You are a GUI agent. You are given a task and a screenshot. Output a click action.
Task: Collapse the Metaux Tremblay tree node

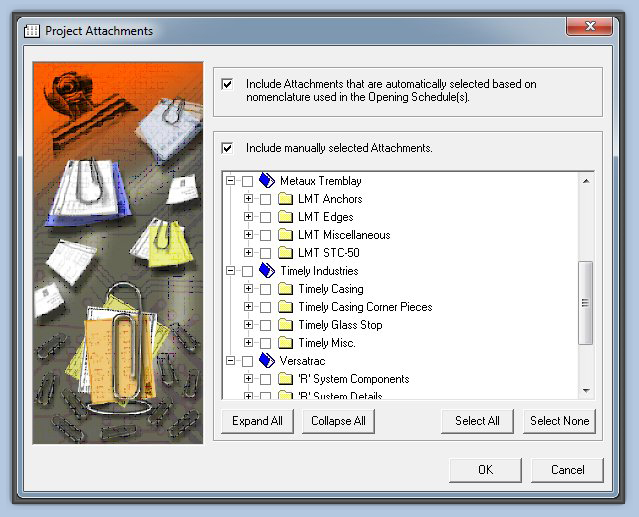click(x=231, y=181)
